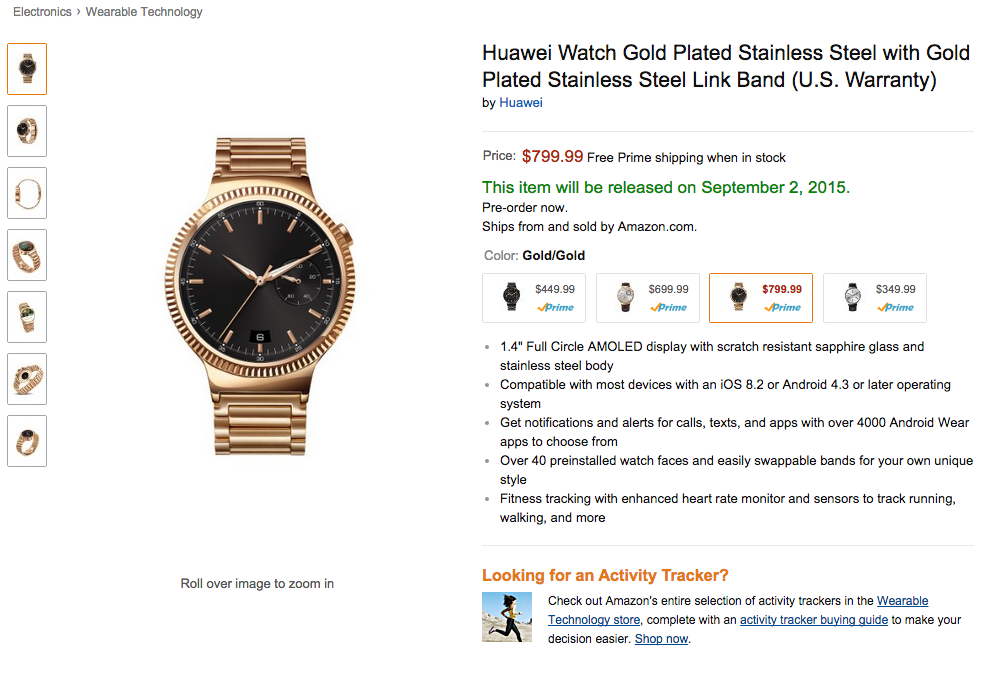Open the activity tracker buying guide
998x686 pixels.
coord(813,620)
